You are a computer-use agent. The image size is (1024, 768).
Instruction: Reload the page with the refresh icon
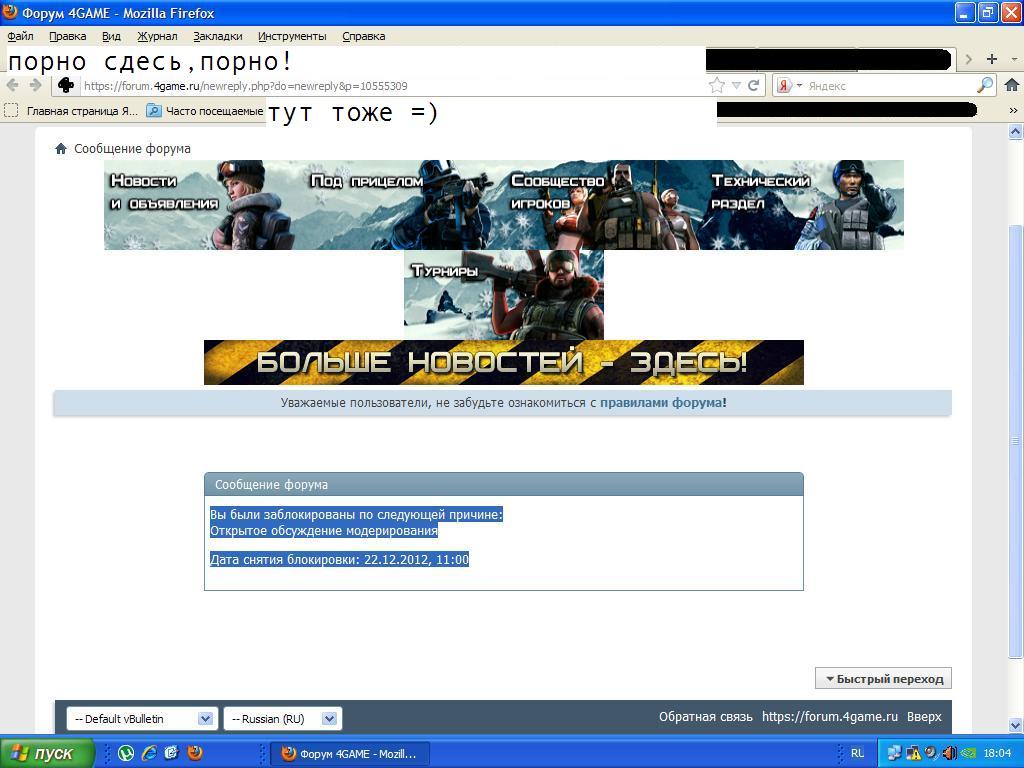click(x=753, y=86)
